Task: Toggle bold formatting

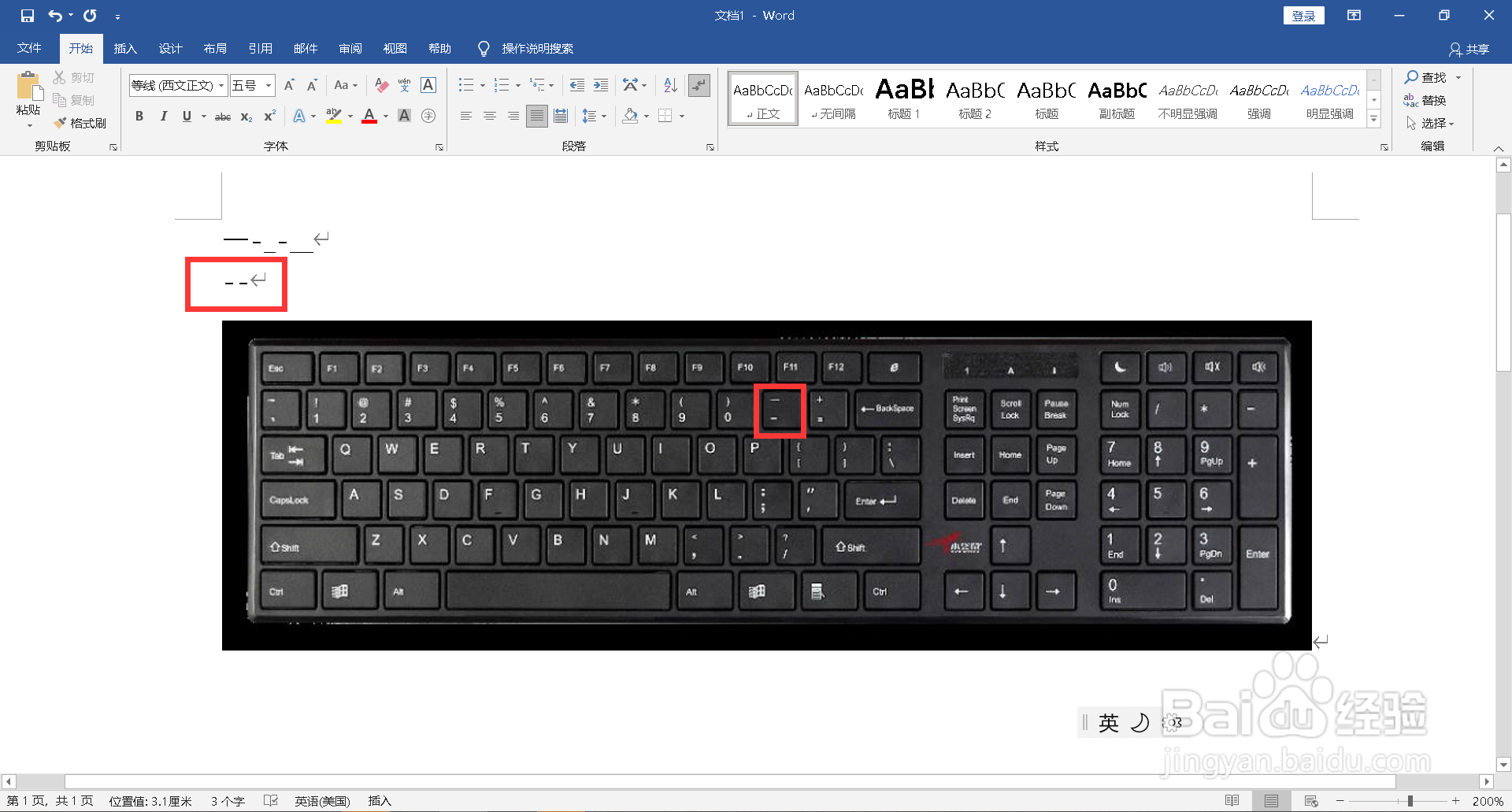Action: point(139,117)
